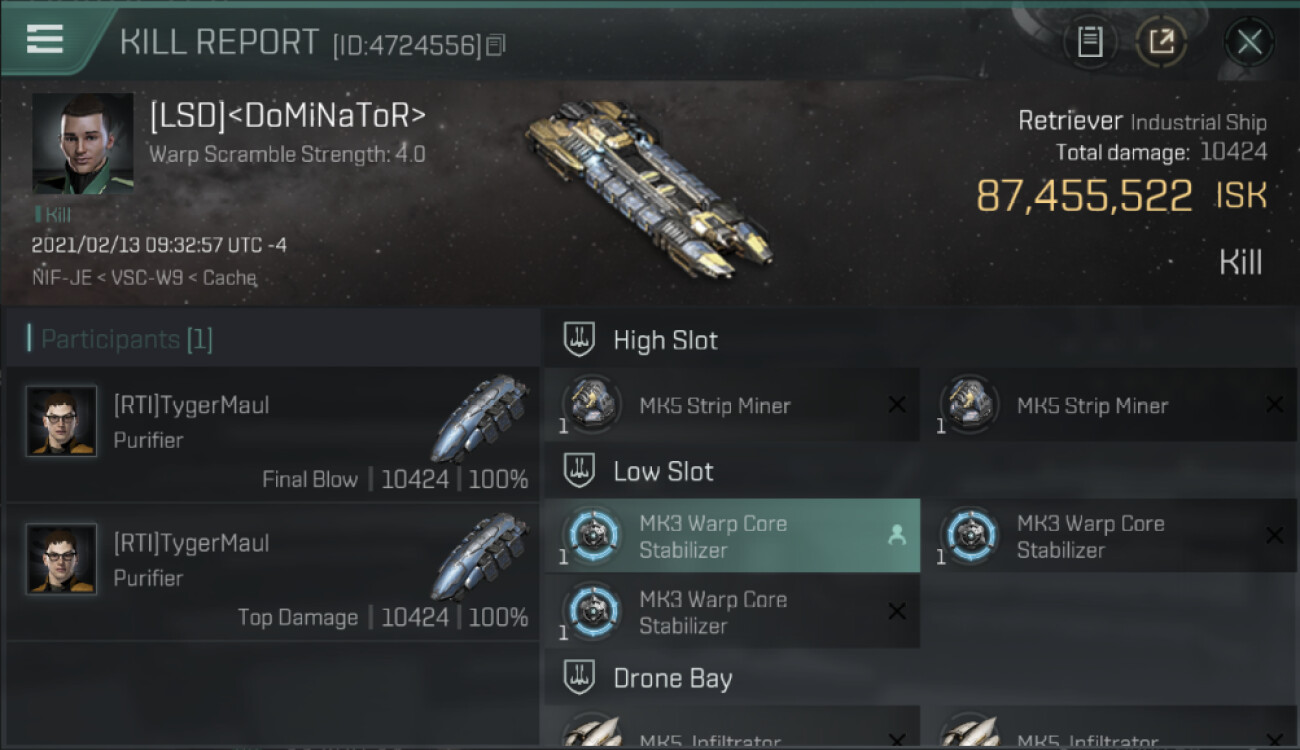Select first MK5 Infiltrator drone entry
The width and height of the screenshot is (1300, 750).
[x=732, y=727]
